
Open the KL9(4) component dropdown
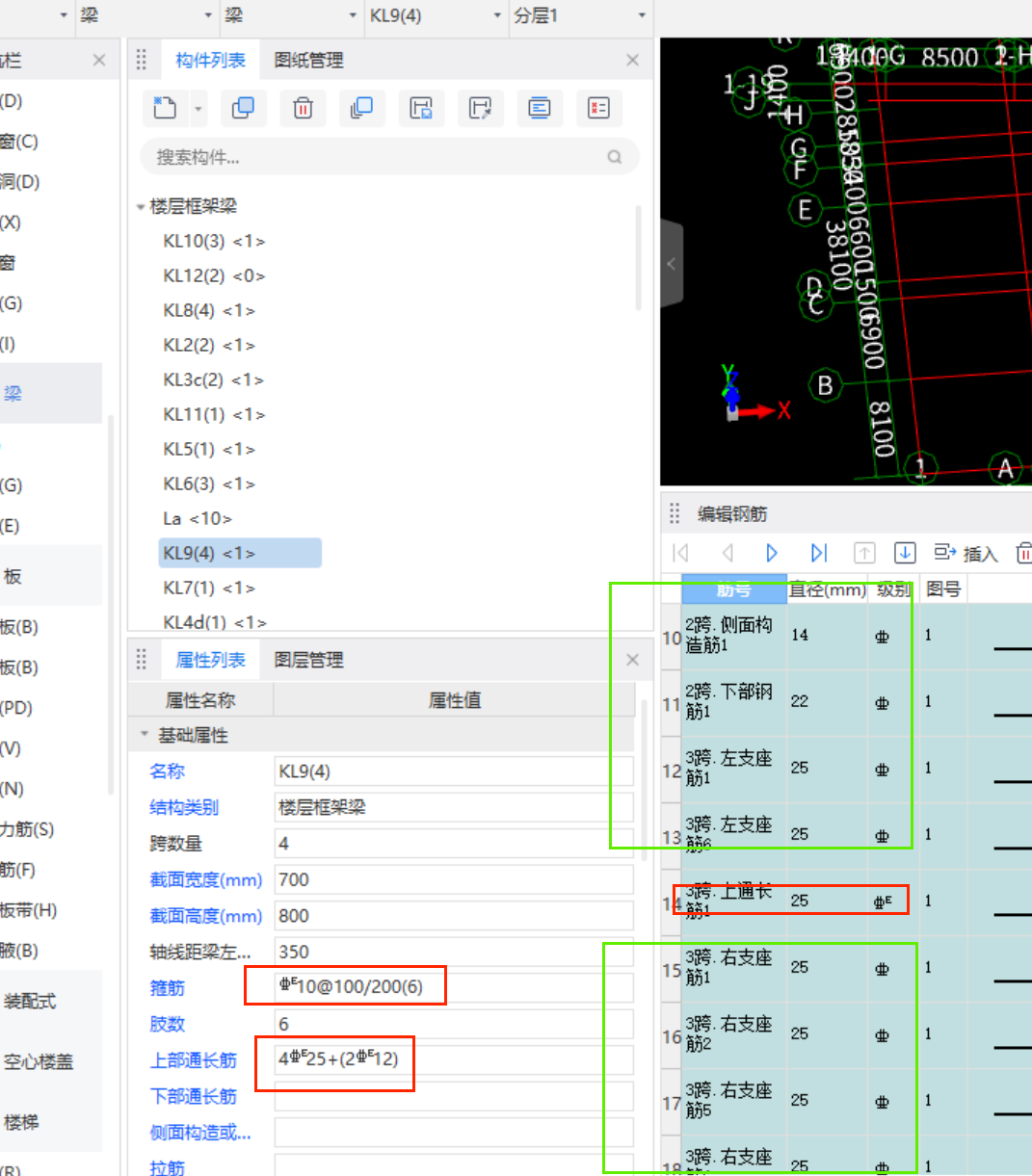[497, 15]
